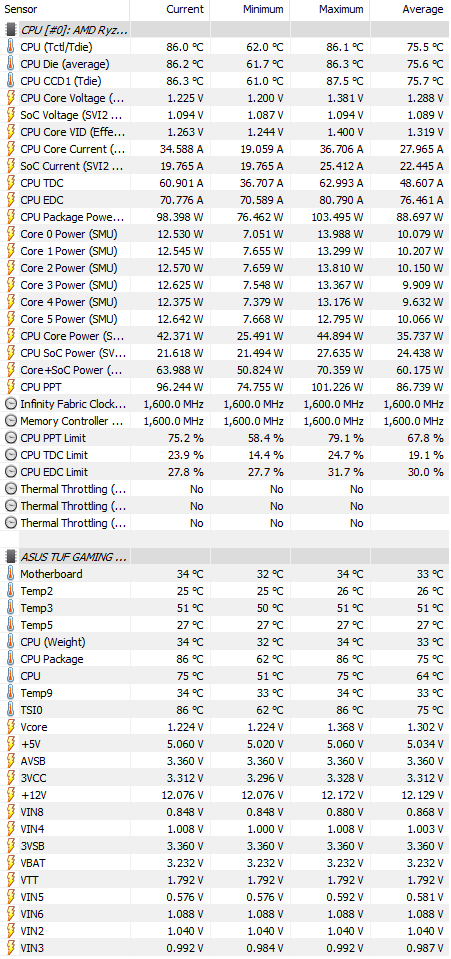451x959 pixels.
Task: Click the lightning icon beside the Vcore row
Action: pyautogui.click(x=10, y=727)
